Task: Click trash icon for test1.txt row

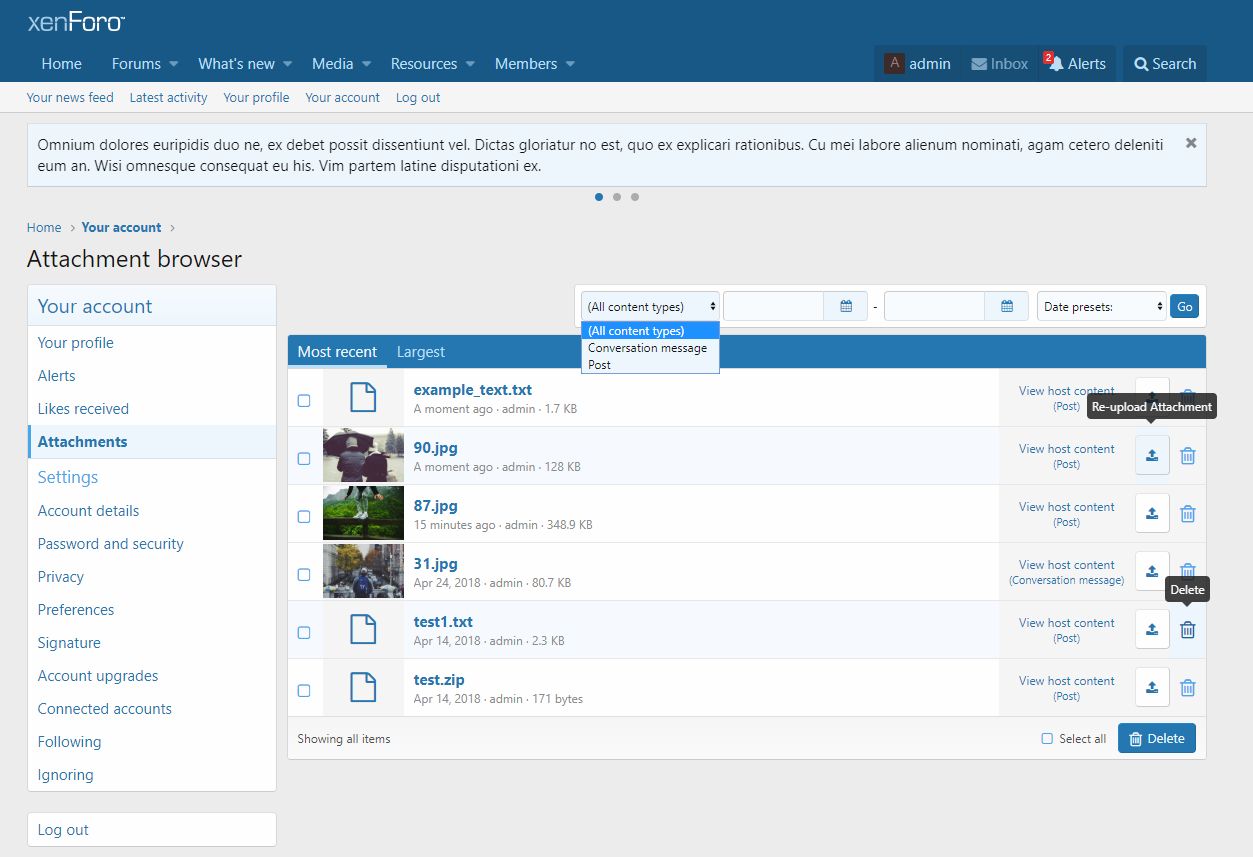Action: click(x=1187, y=630)
